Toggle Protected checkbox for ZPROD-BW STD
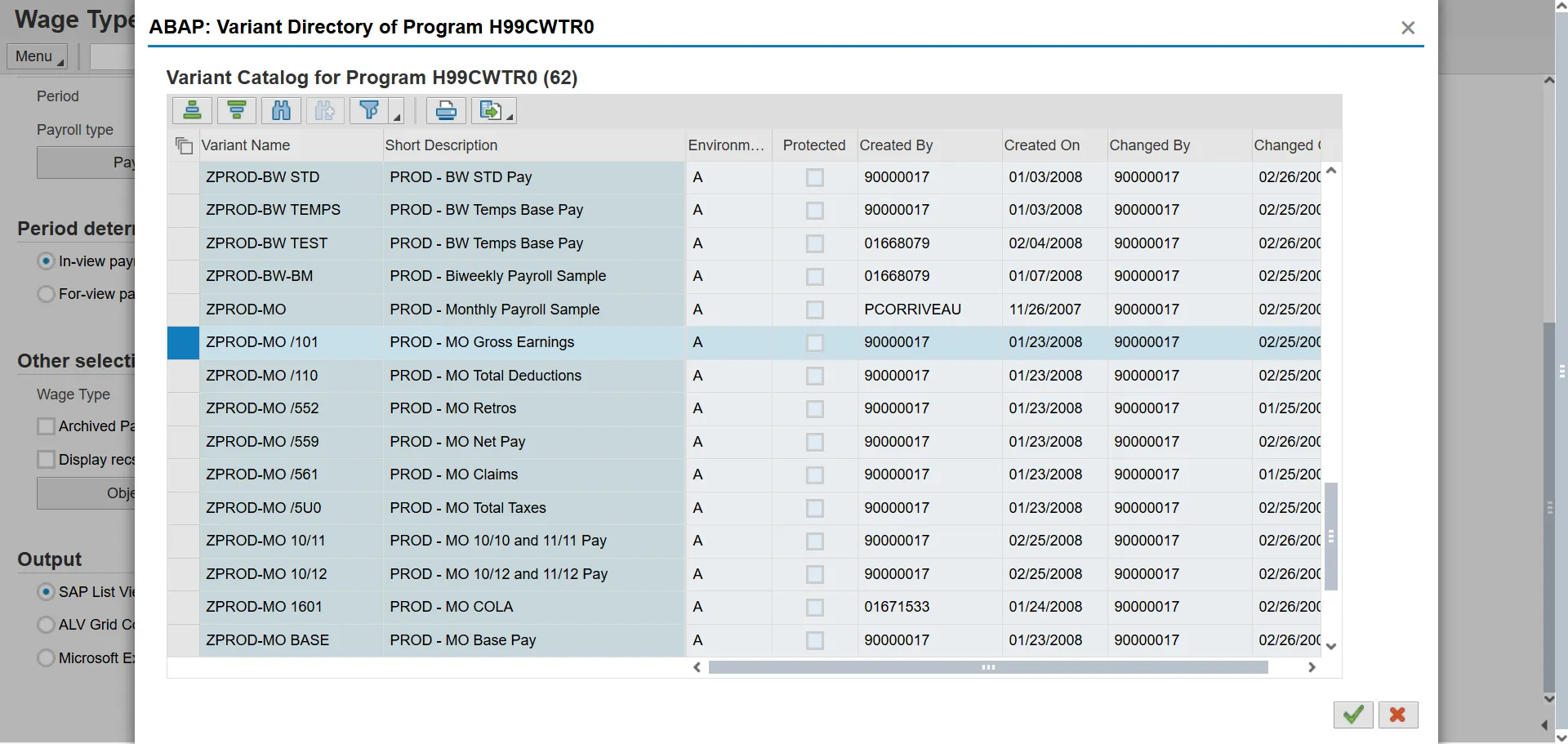The image size is (1568, 744). pos(814,177)
